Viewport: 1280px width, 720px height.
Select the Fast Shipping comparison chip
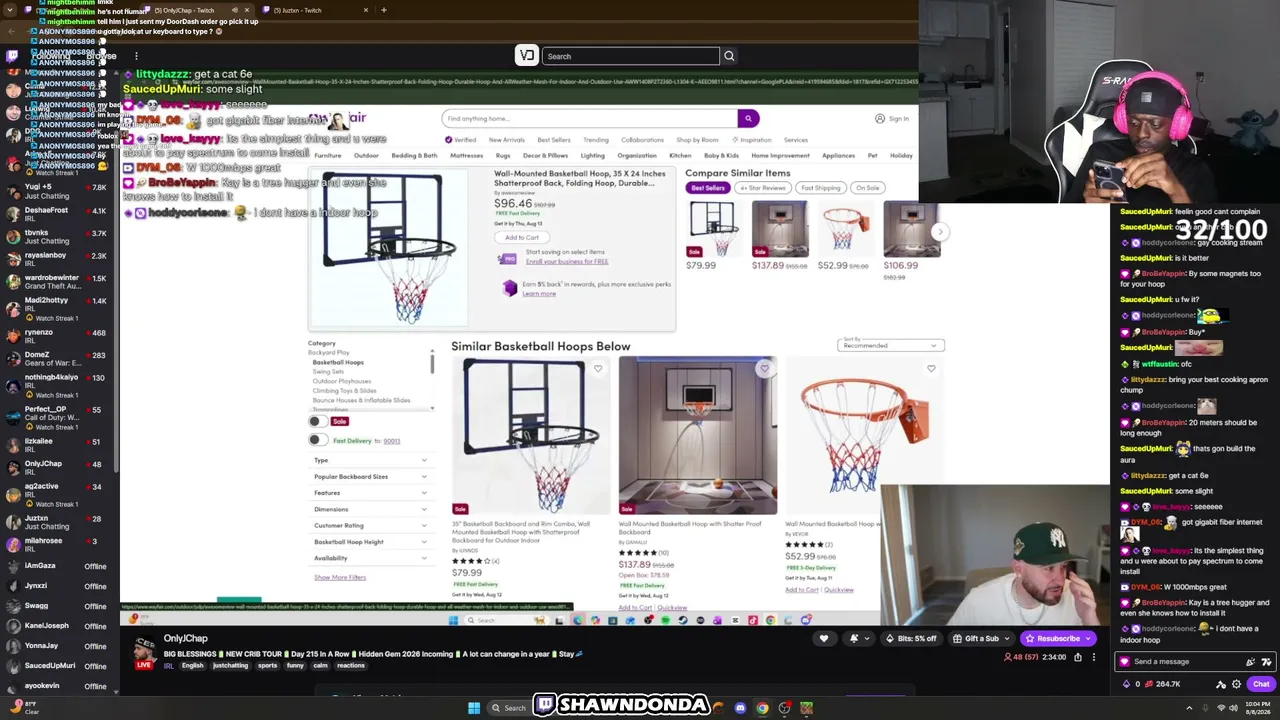[x=820, y=188]
